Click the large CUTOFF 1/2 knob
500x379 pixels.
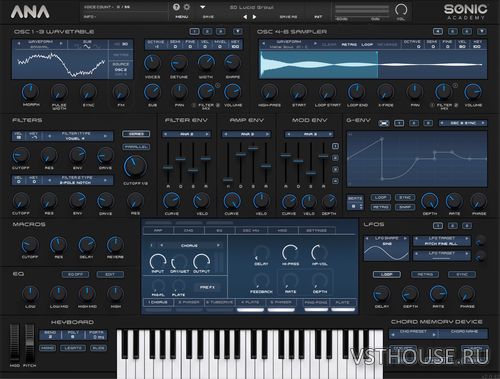click(135, 166)
